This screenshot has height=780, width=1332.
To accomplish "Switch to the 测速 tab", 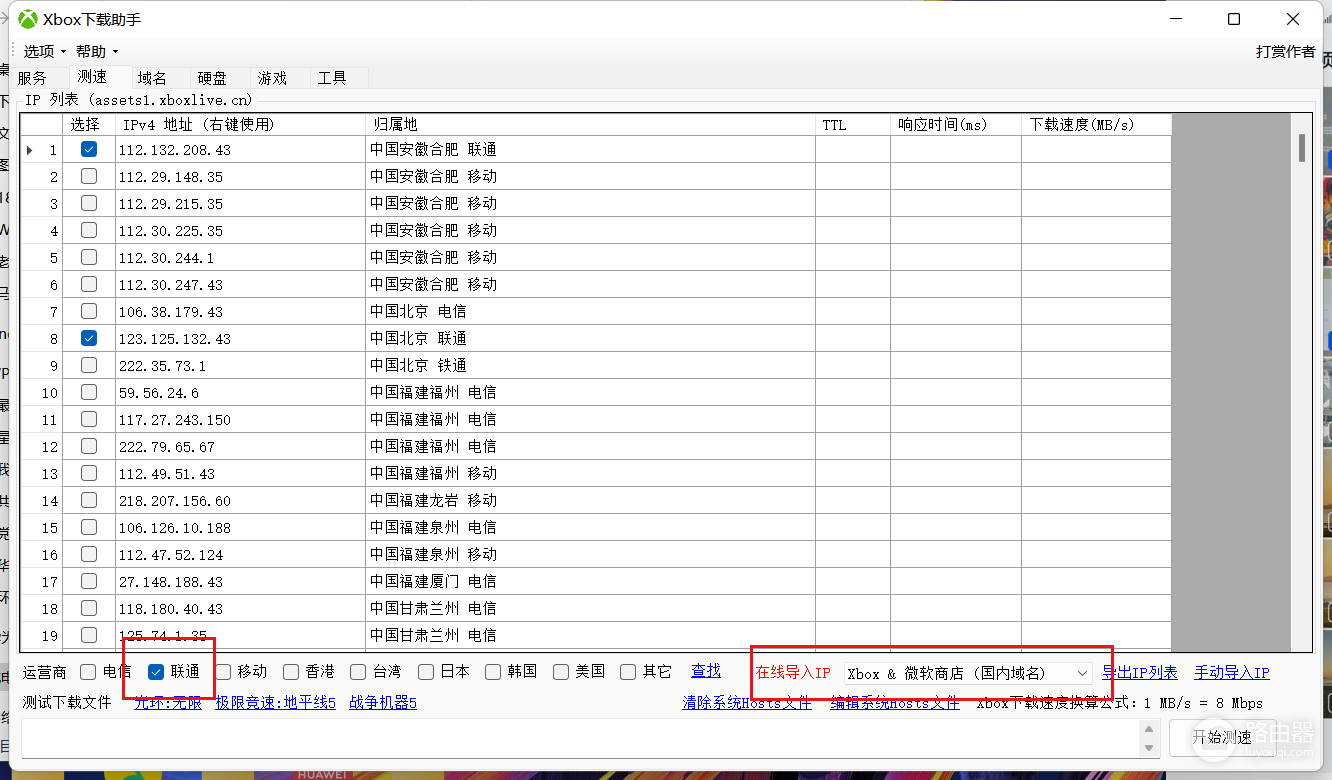I will click(92, 77).
